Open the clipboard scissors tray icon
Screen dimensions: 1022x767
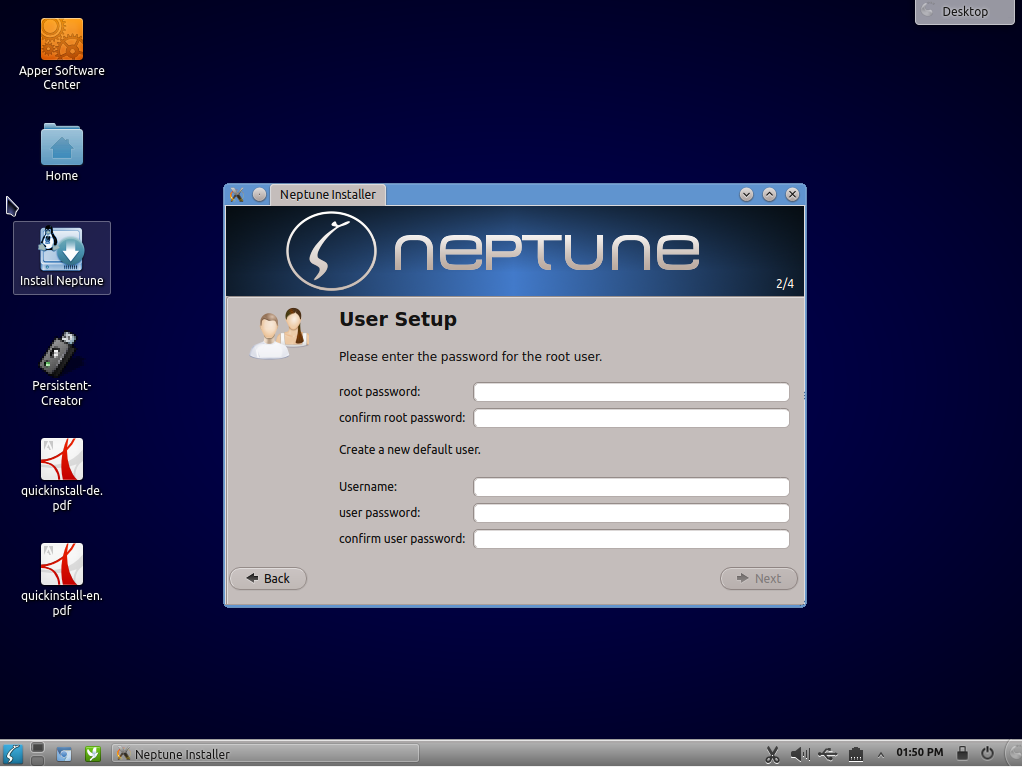pos(772,755)
